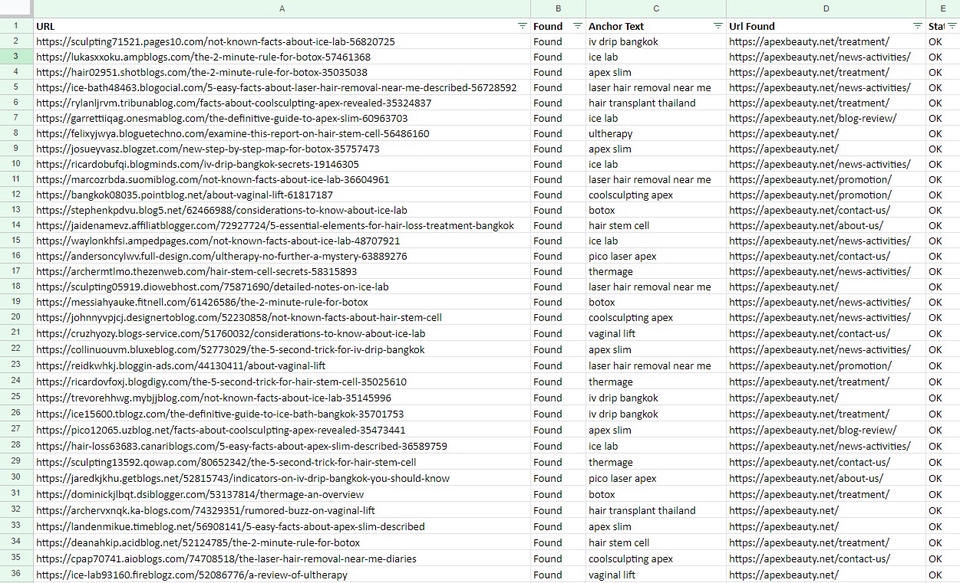The image size is (960, 583).
Task: Click the Anchor Text header cell
Action: point(656,26)
